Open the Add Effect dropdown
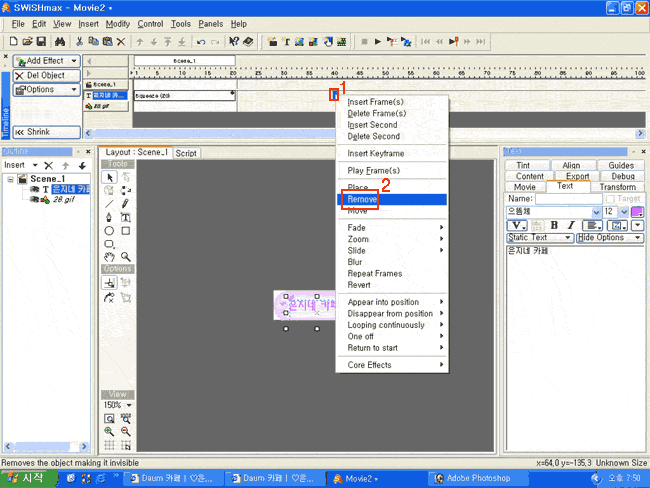The height and width of the screenshot is (488, 650). point(46,61)
